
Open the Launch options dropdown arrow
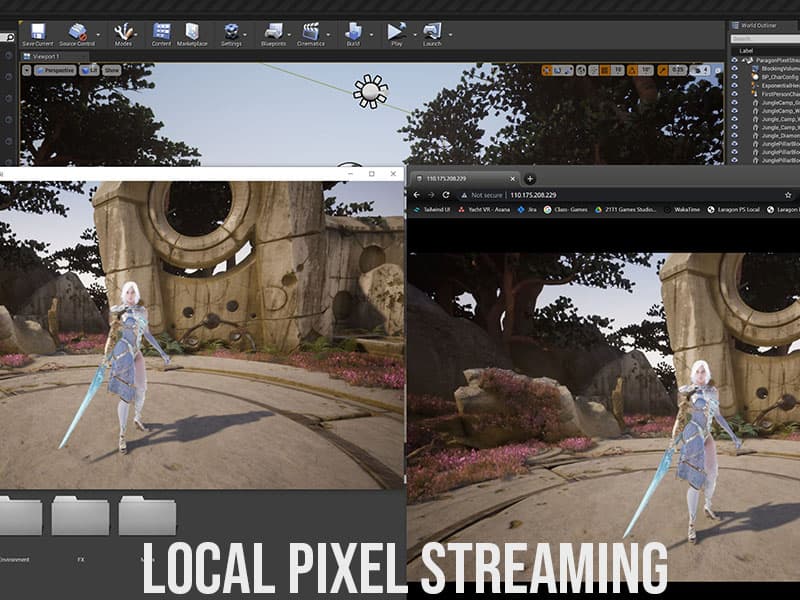450,35
